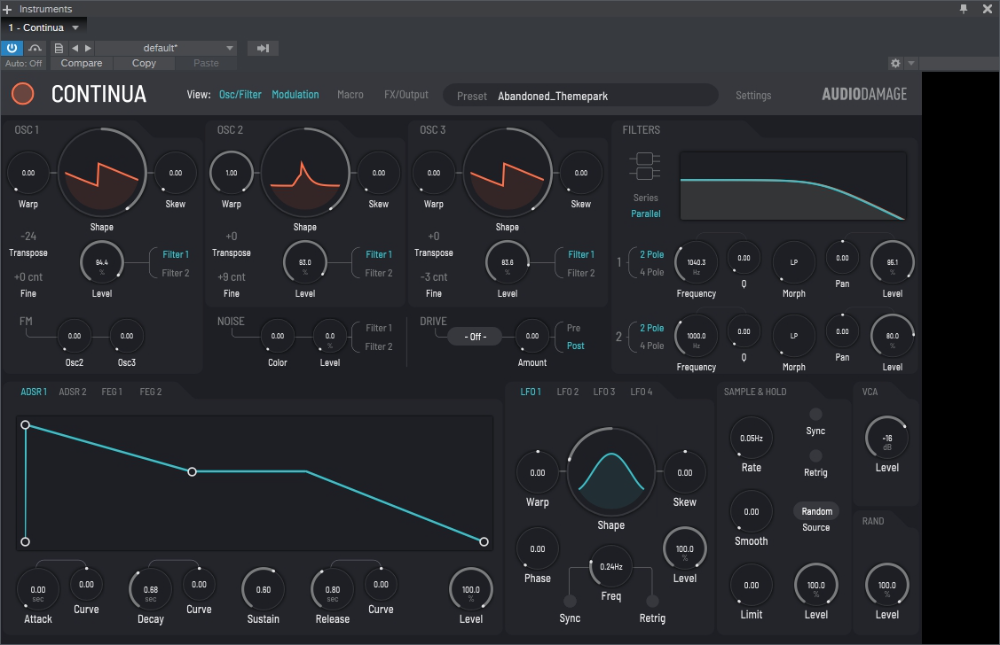The image size is (1000, 645).
Task: Click the Auto: Off automation mode field
Action: tap(24, 63)
